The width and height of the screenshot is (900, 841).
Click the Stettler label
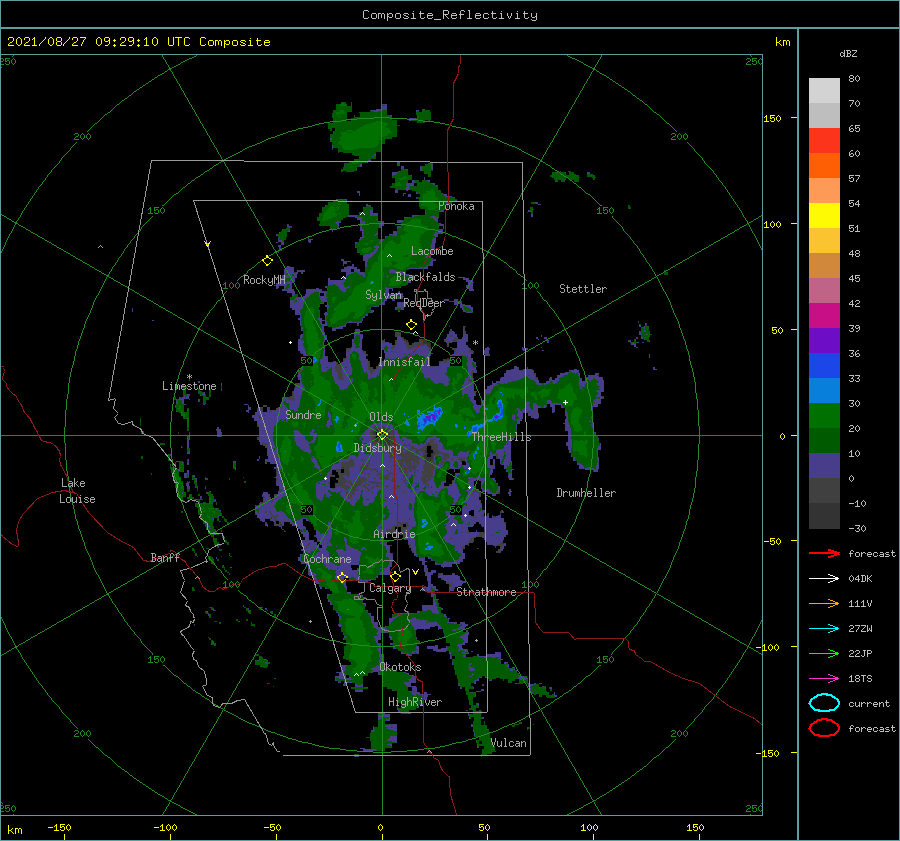(583, 289)
